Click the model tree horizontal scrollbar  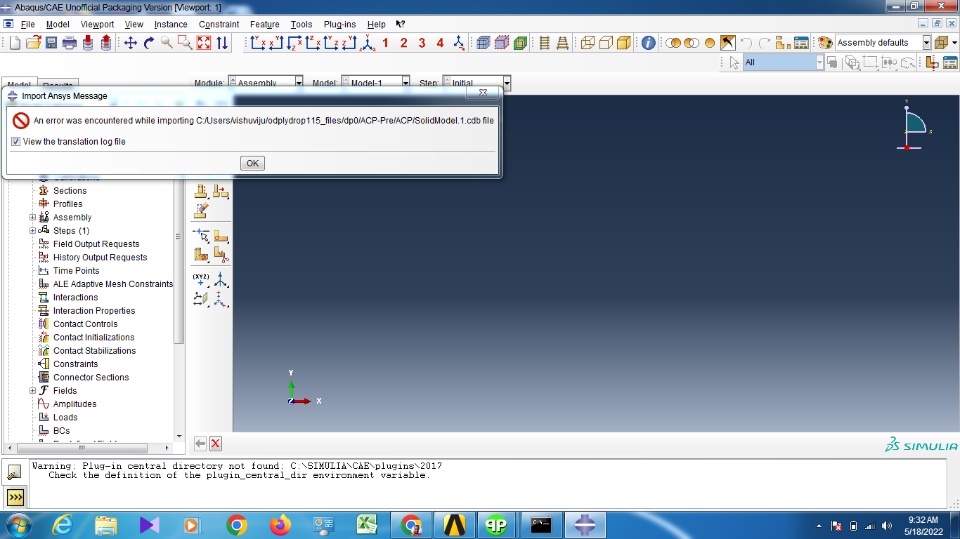(82, 448)
